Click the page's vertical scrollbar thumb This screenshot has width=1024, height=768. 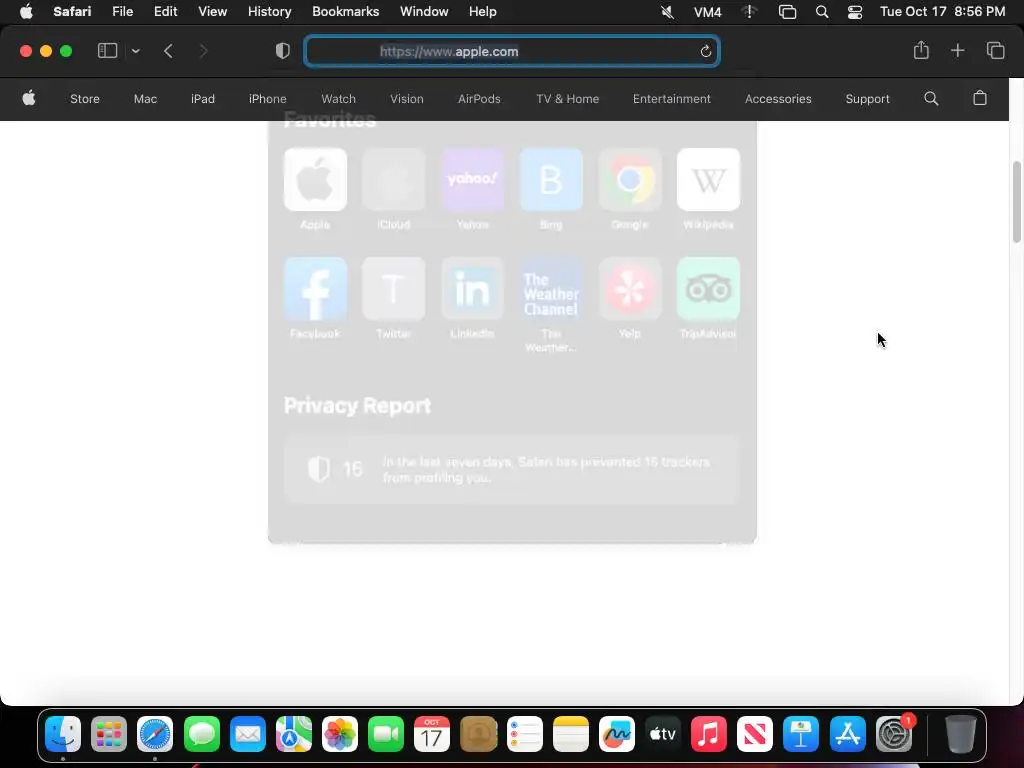(x=1017, y=202)
